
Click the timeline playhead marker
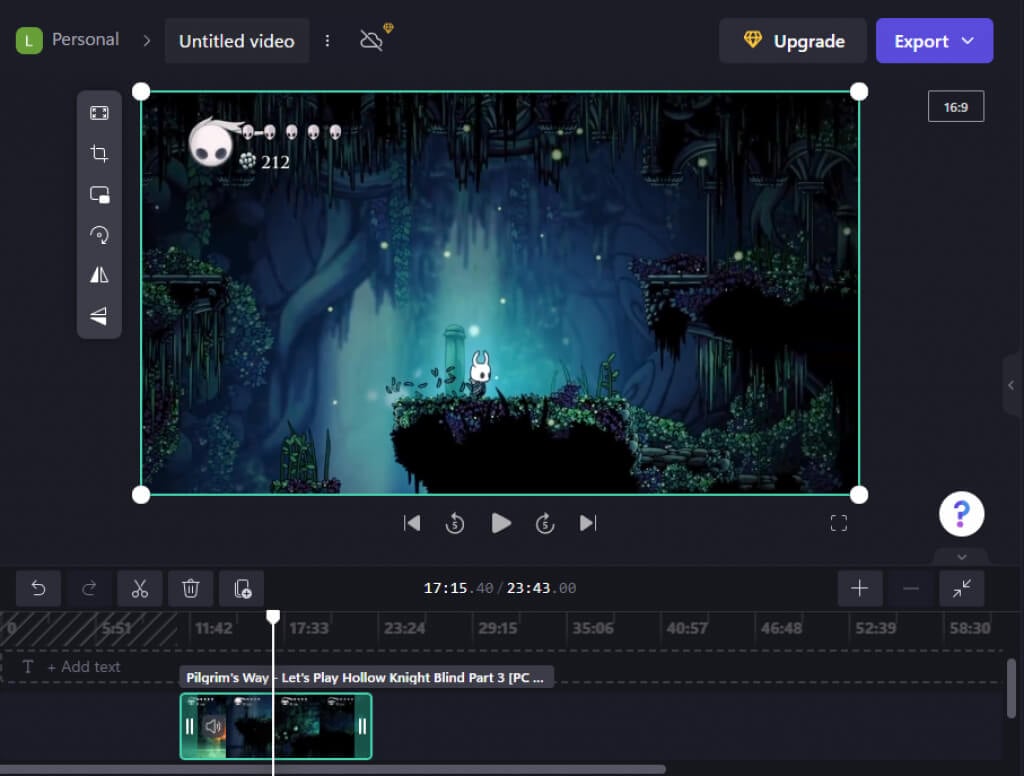[273, 617]
